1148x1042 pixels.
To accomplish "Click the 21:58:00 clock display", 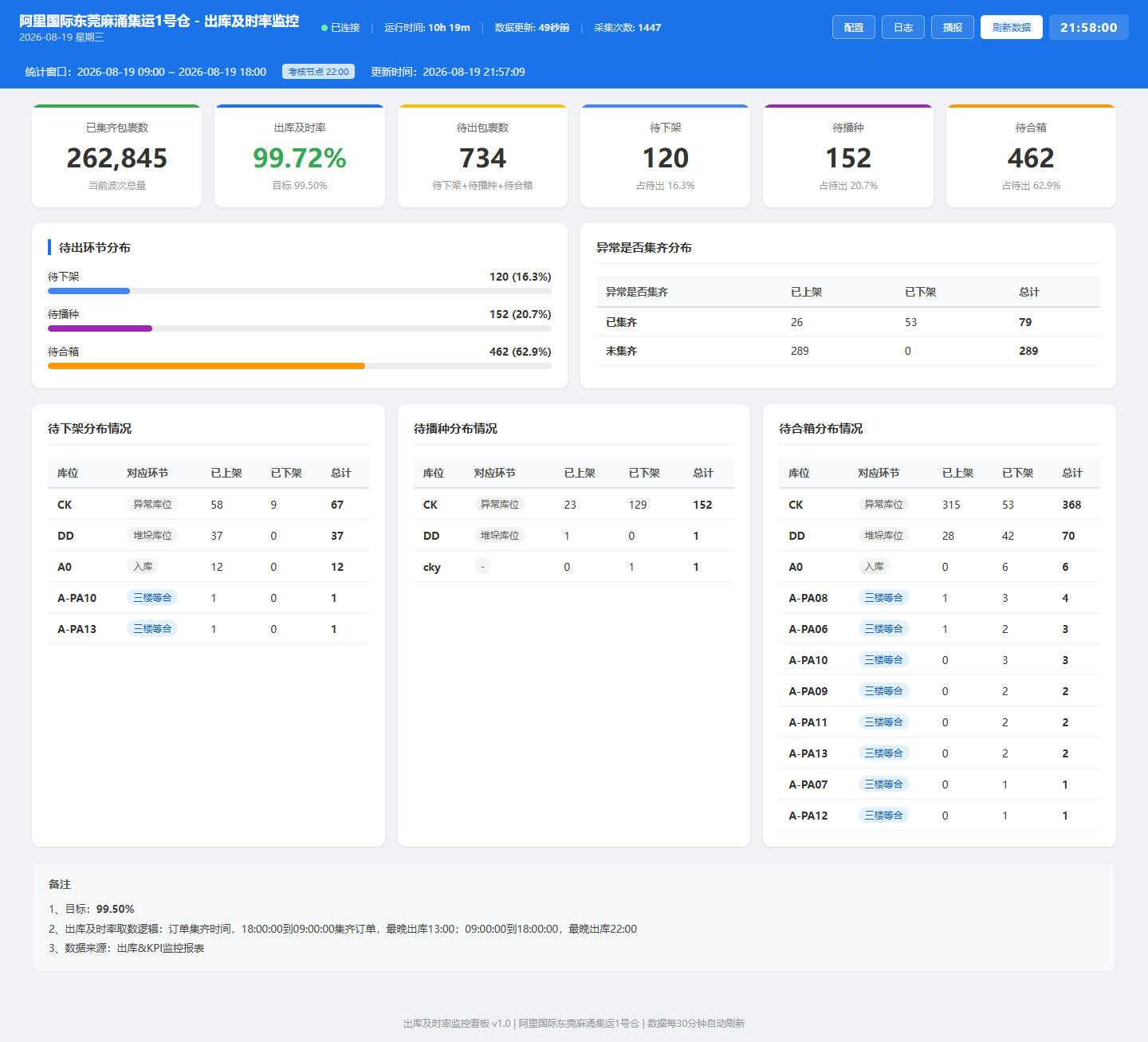I will coord(1089,27).
